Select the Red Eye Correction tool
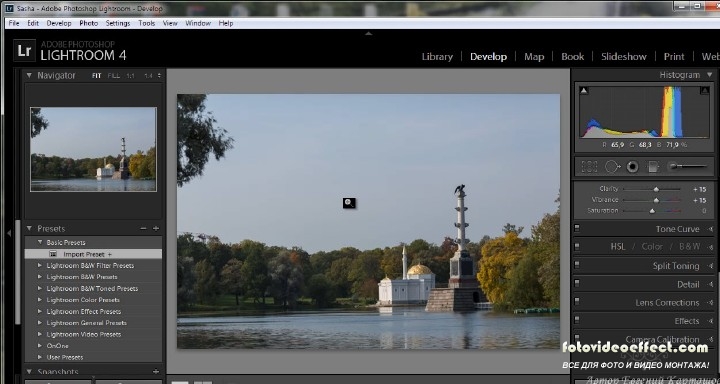The width and height of the screenshot is (720, 384). pos(633,167)
